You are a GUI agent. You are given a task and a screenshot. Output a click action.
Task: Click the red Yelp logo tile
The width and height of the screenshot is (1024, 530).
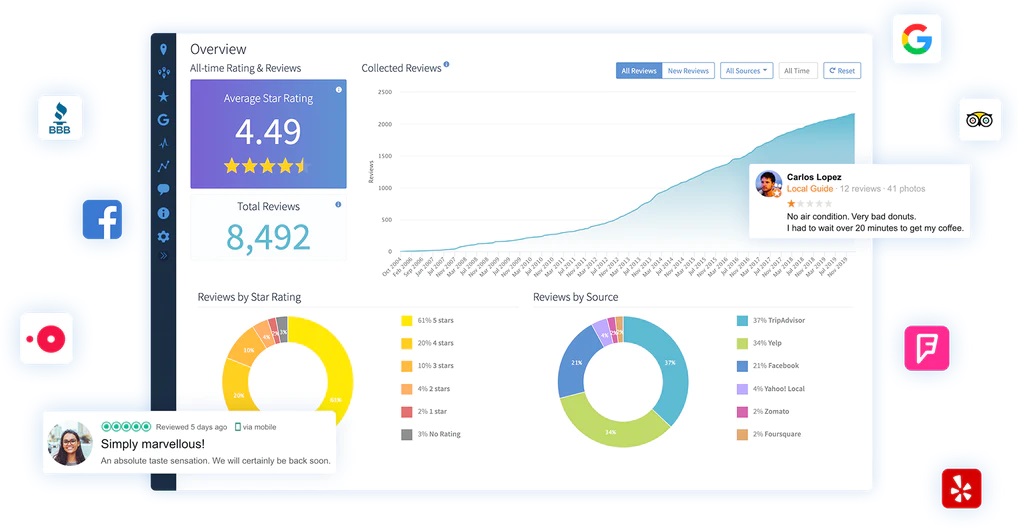[x=961, y=488]
